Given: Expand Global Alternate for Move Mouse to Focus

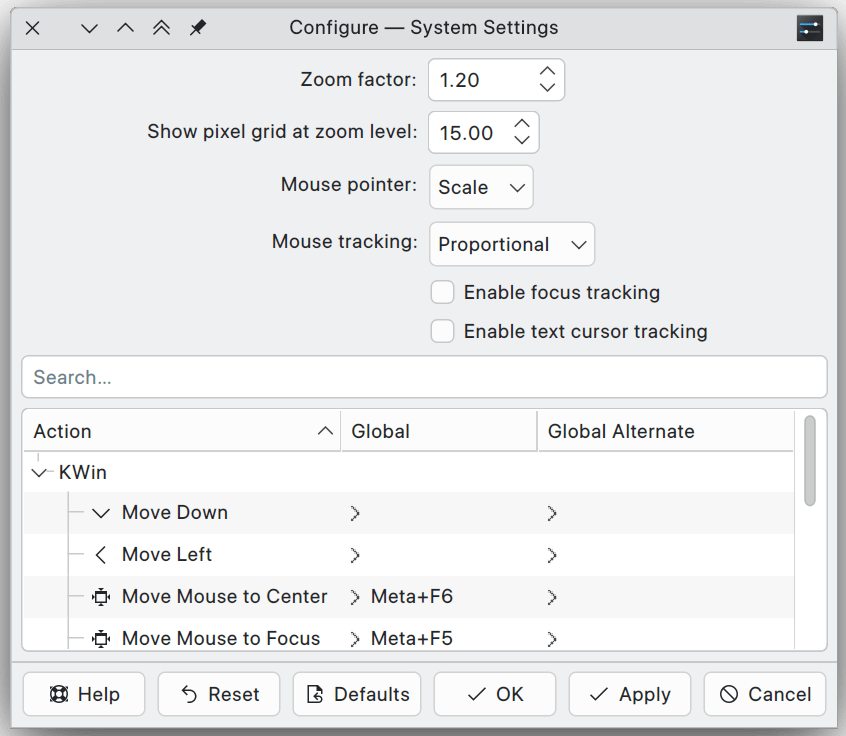Looking at the screenshot, I should click(551, 639).
